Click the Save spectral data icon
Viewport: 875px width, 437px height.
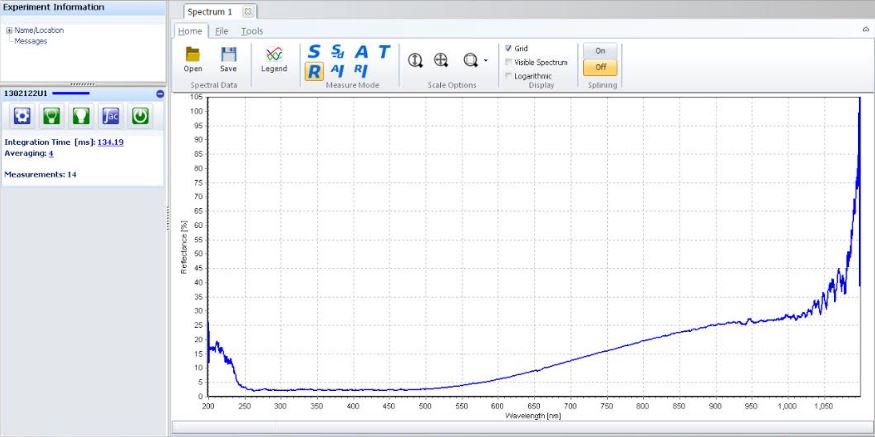click(x=228, y=55)
